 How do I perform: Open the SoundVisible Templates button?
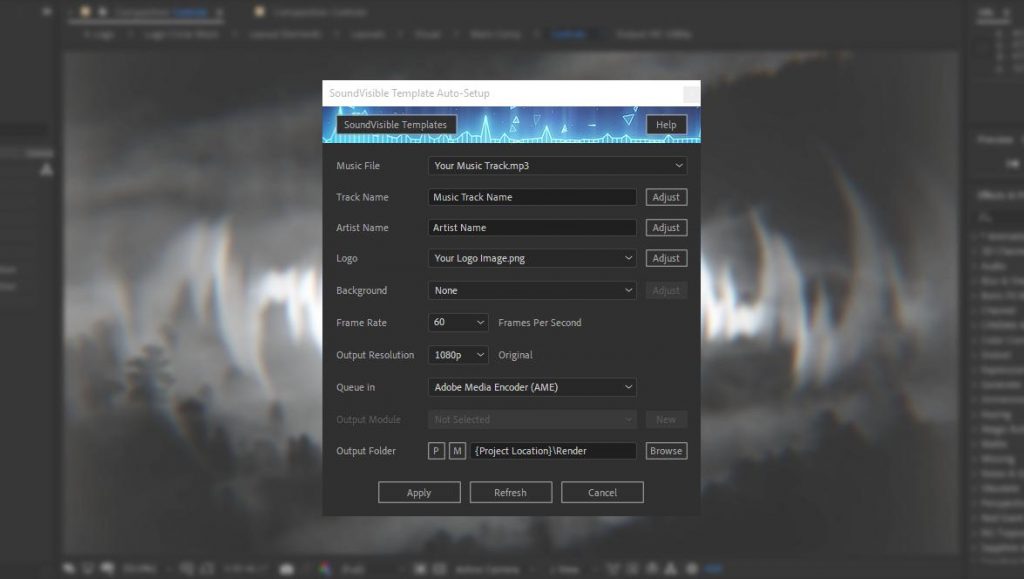click(396, 125)
